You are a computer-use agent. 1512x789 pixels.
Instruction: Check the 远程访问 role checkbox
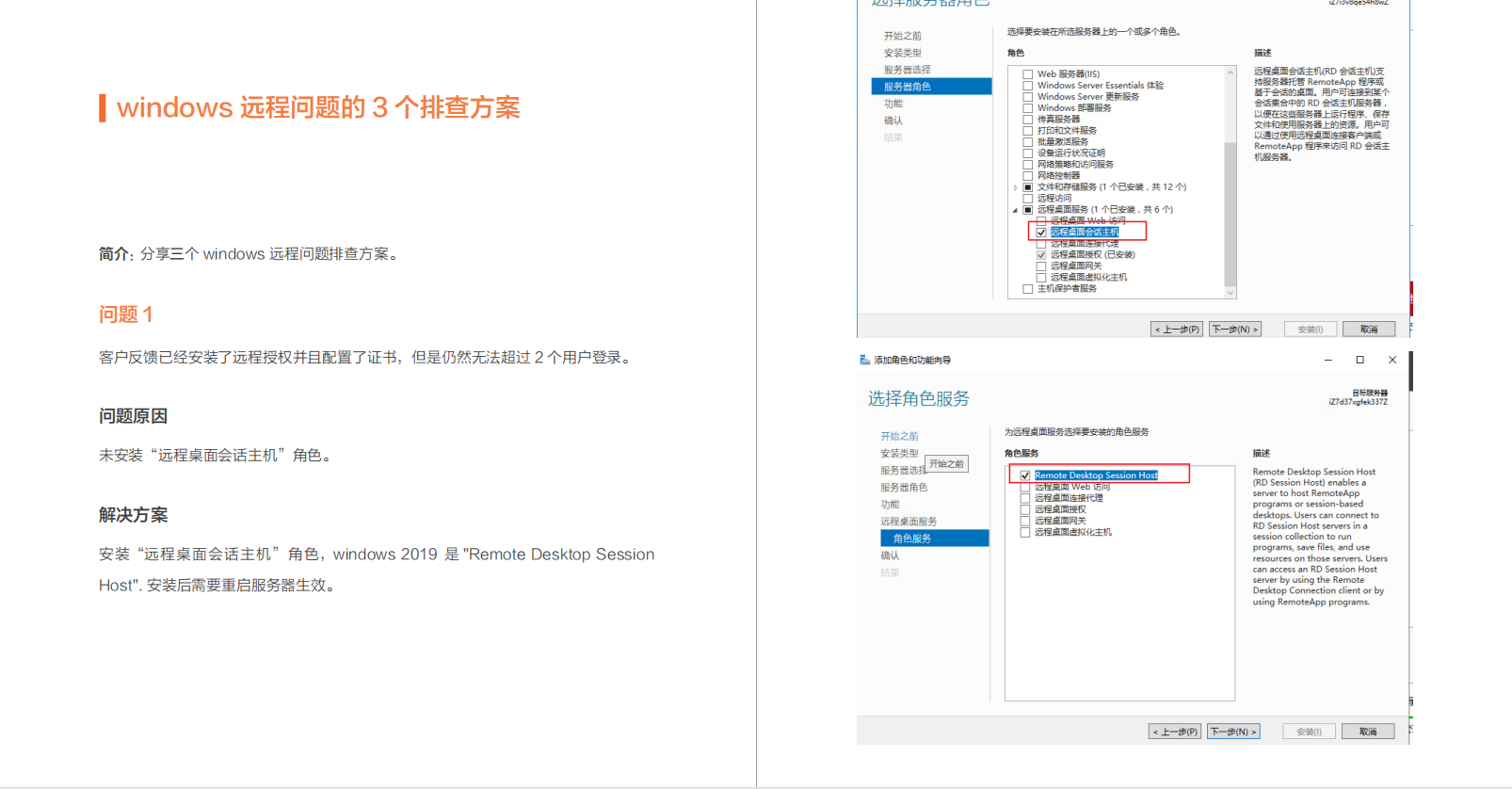click(x=1028, y=199)
